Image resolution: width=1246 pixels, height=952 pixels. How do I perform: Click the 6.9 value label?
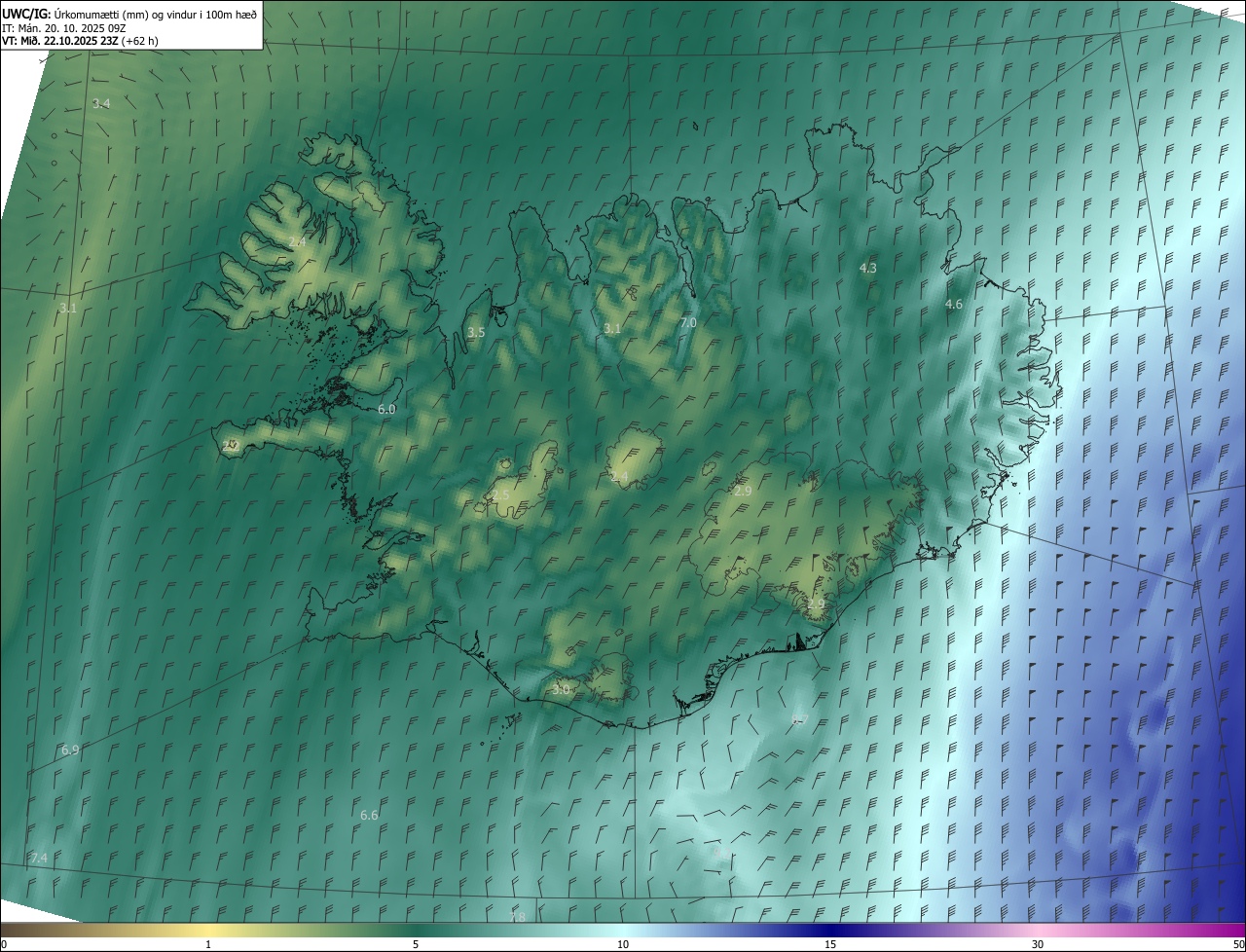(70, 751)
